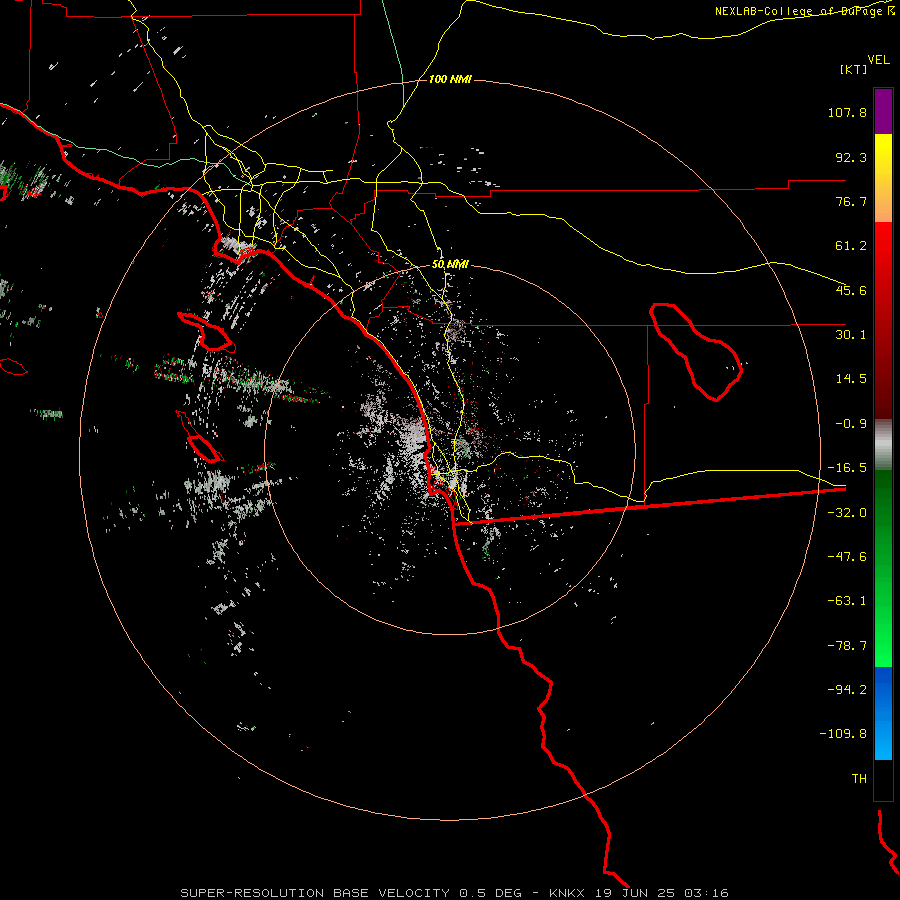900x900 pixels.
Task: Pick the red segment of the velocity color bar
Action: point(883,320)
